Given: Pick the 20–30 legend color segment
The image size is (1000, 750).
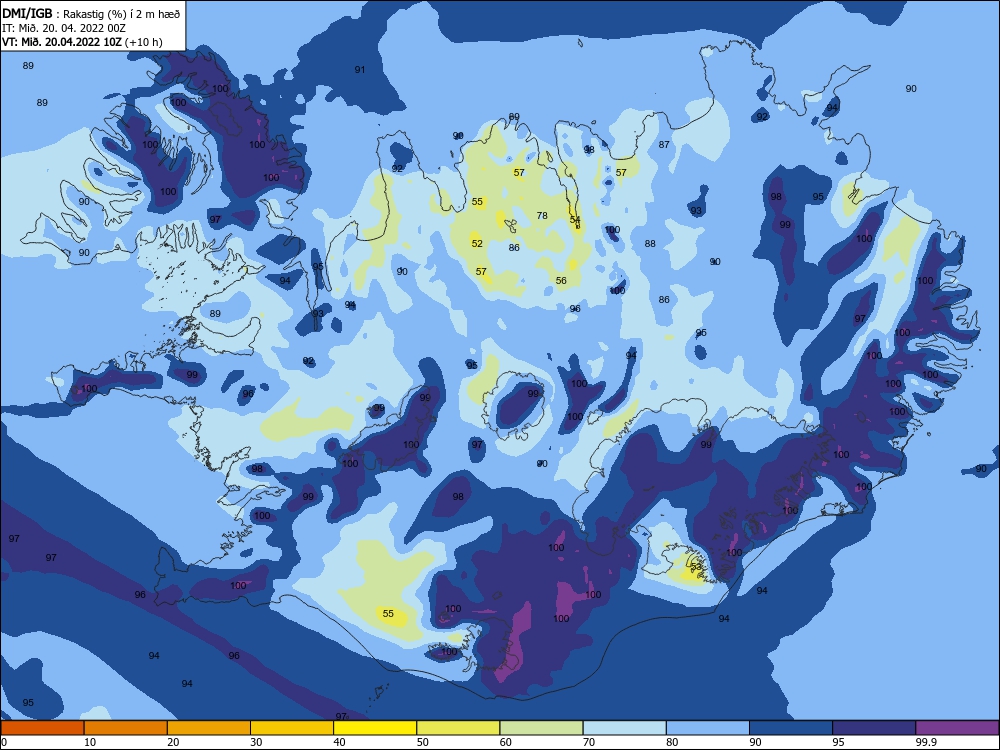Looking at the screenshot, I should [x=209, y=728].
